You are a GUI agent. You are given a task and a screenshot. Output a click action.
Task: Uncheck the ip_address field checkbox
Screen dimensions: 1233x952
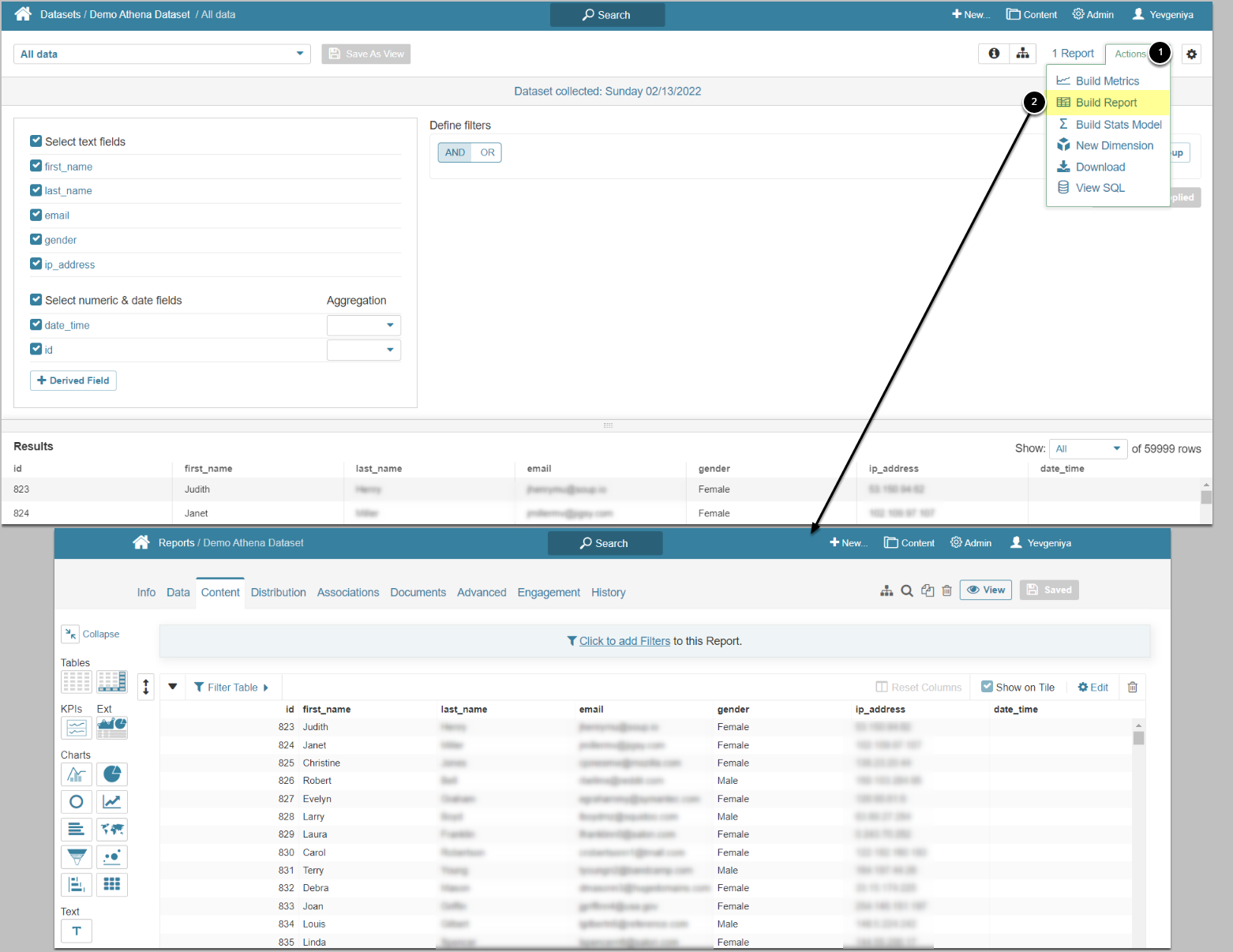pos(36,264)
